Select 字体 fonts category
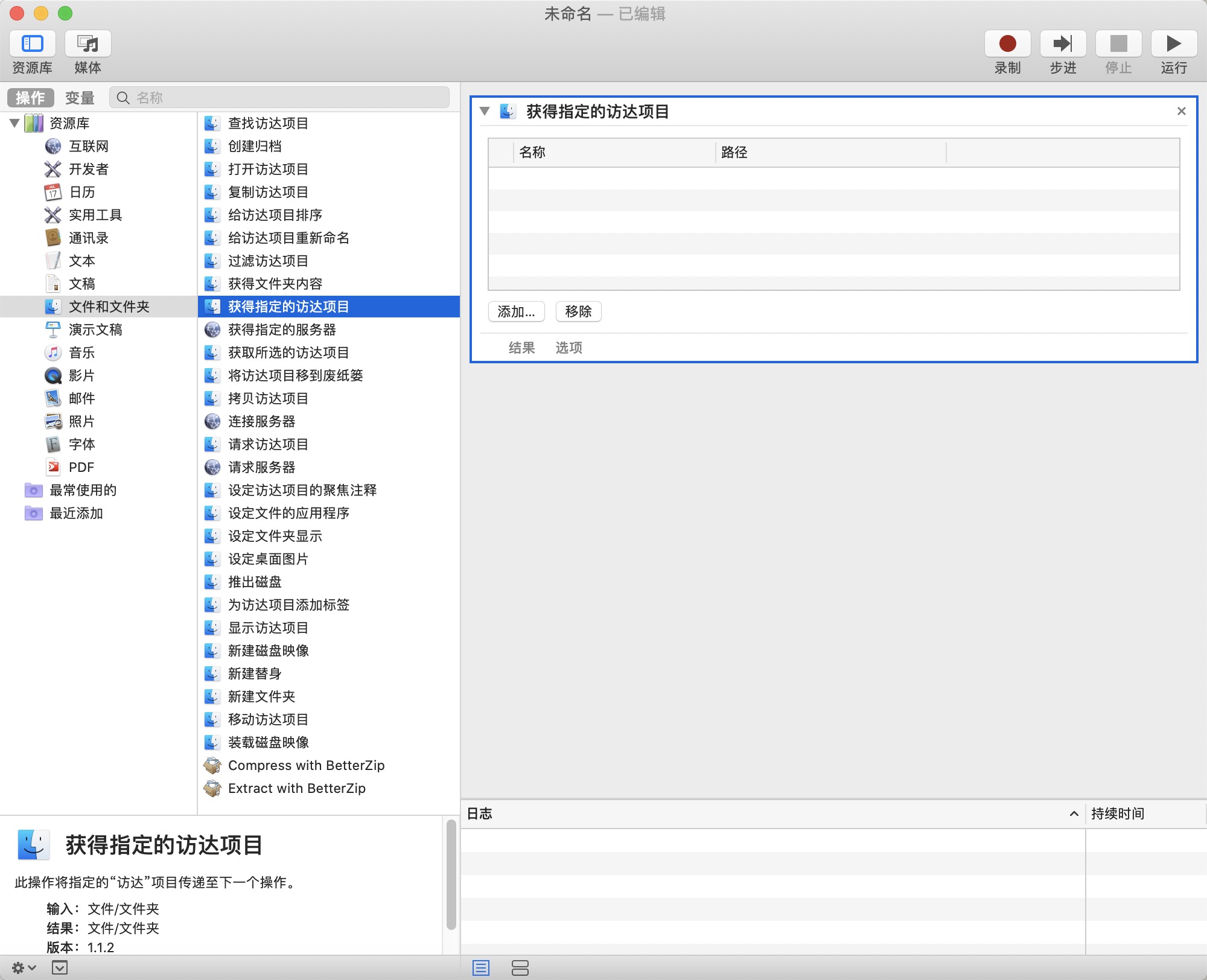Screen dimensions: 1207x980 point(82,444)
